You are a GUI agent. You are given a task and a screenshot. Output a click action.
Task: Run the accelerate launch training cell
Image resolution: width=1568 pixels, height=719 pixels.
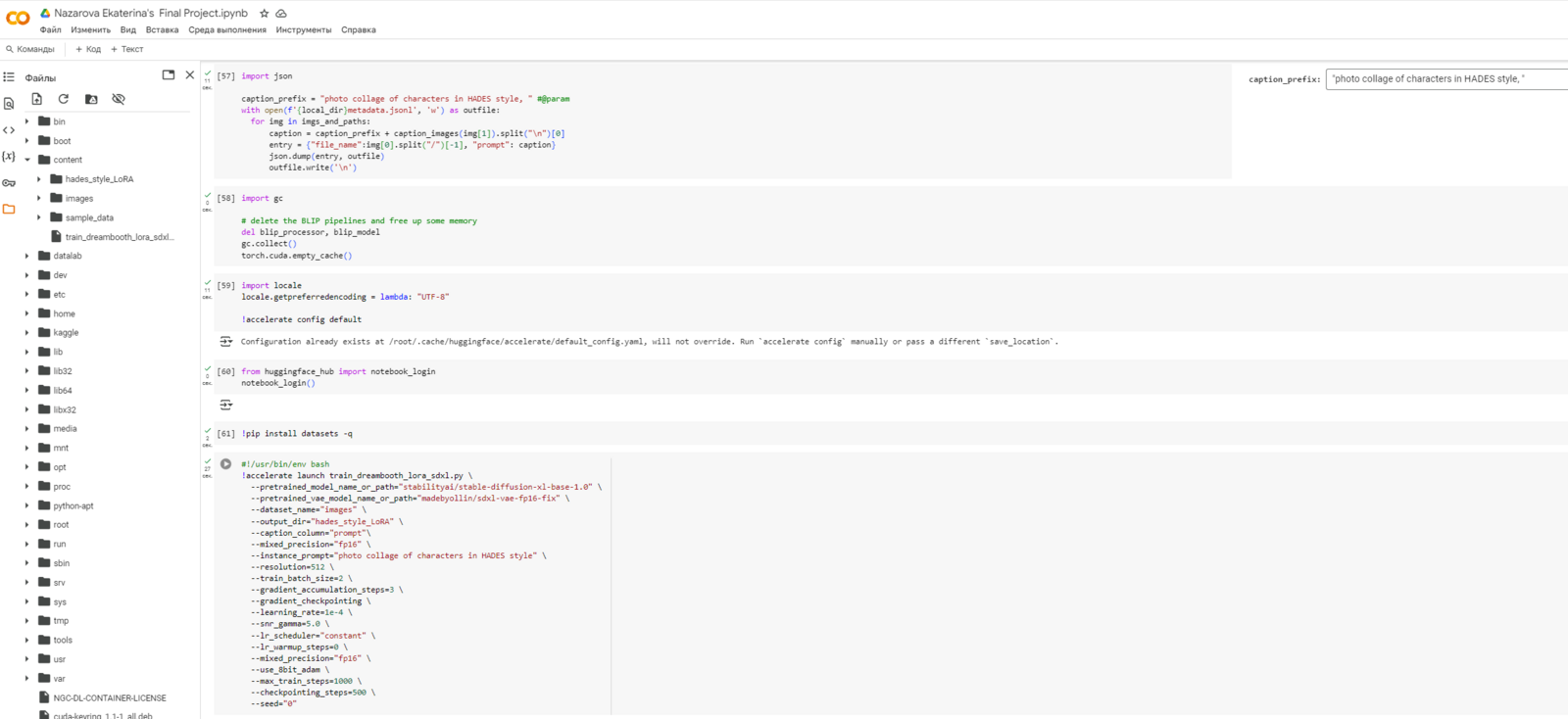(225, 464)
